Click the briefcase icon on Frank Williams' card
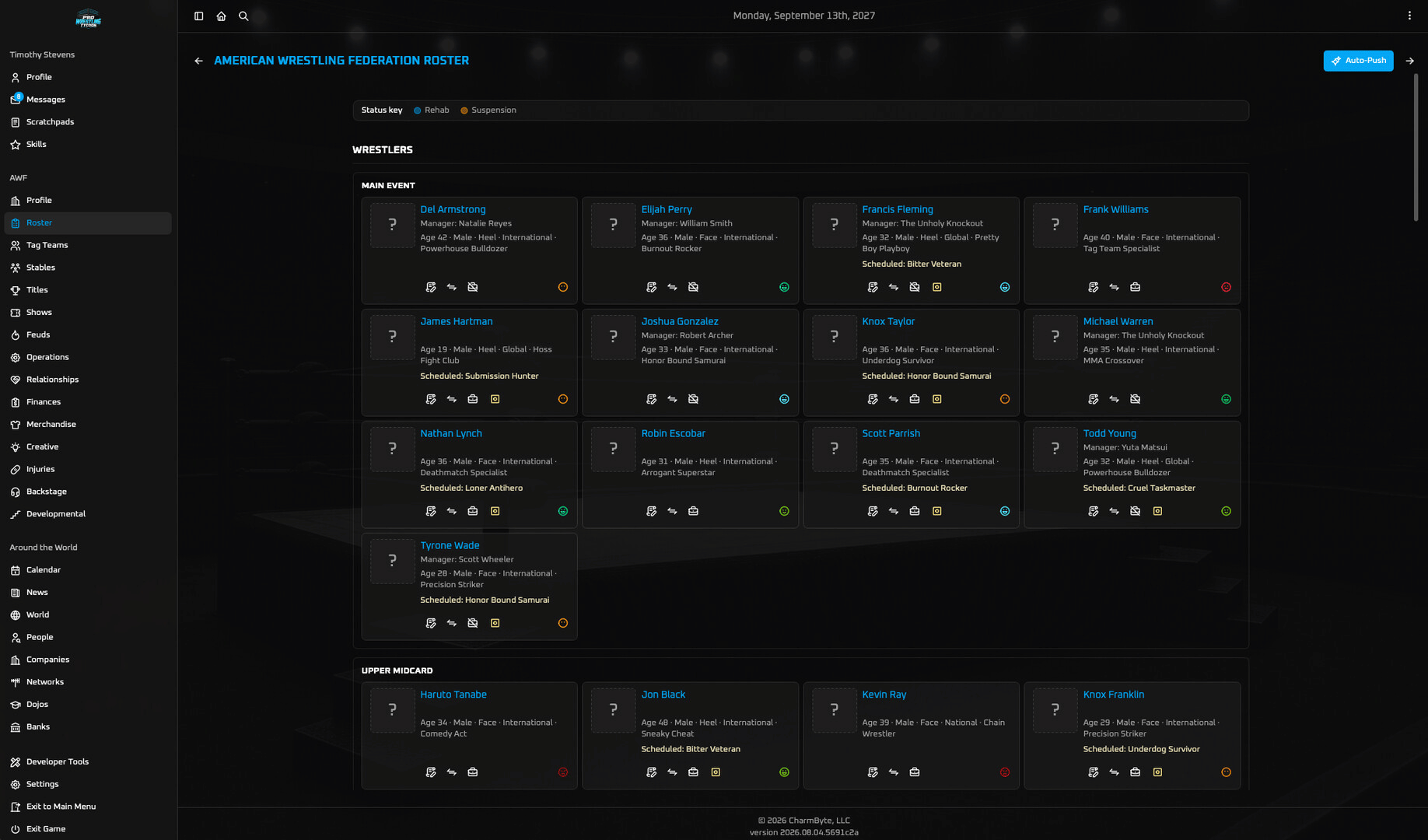Image resolution: width=1428 pixels, height=840 pixels. (x=1136, y=287)
